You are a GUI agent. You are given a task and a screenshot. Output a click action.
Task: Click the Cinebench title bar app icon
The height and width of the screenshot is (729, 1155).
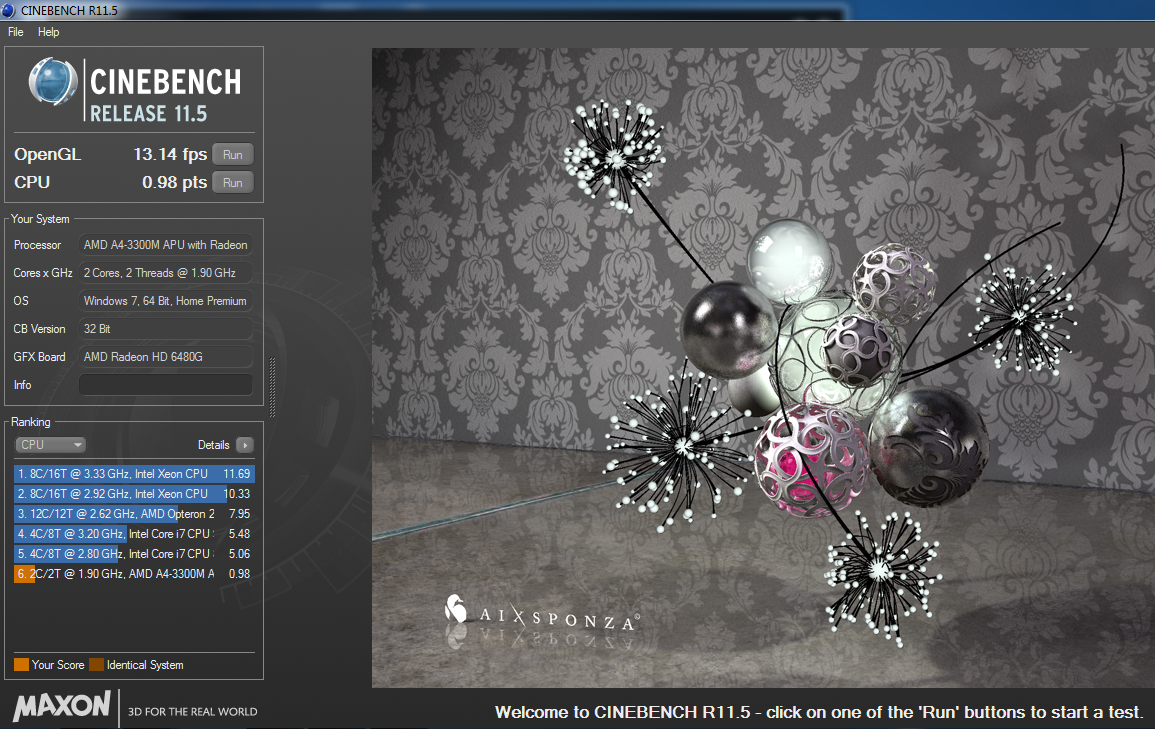pos(9,10)
